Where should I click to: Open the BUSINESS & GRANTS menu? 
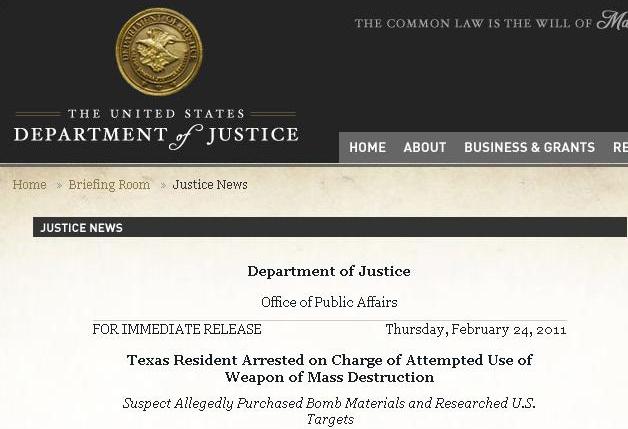point(529,147)
